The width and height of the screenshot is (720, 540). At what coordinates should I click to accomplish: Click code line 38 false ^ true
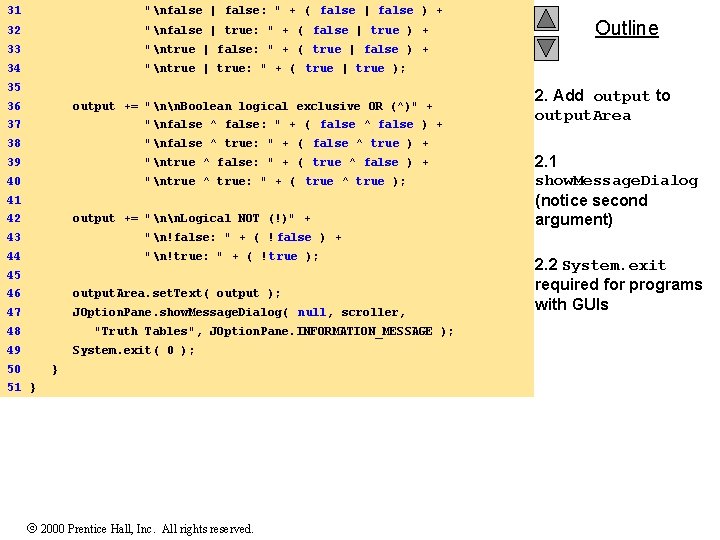pyautogui.click(x=287, y=143)
